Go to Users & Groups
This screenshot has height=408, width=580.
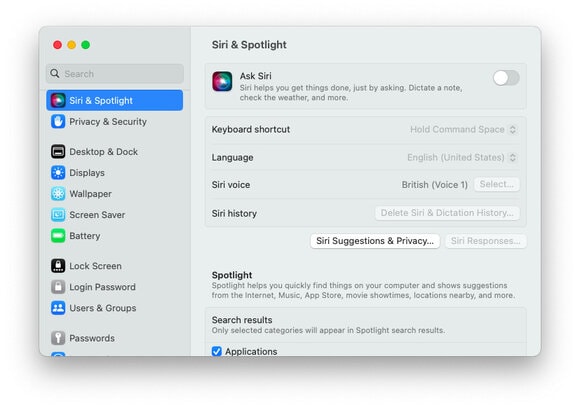(115, 308)
